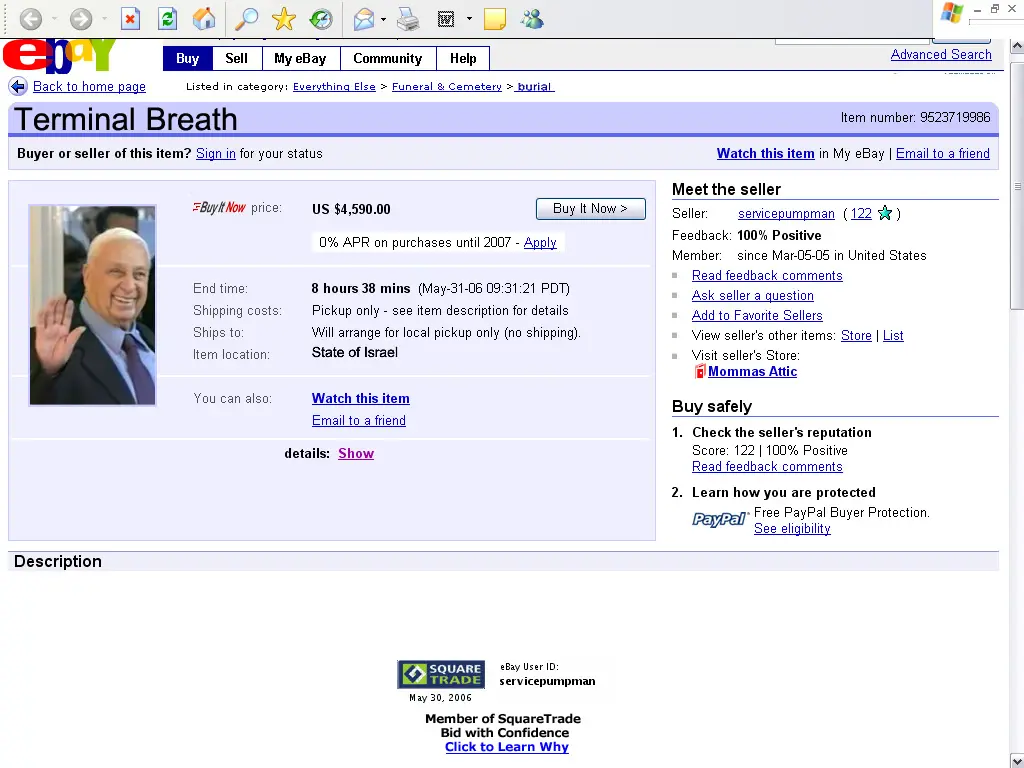This screenshot has height=768, width=1024.
Task: Click the Sign in link
Action: pos(216,153)
